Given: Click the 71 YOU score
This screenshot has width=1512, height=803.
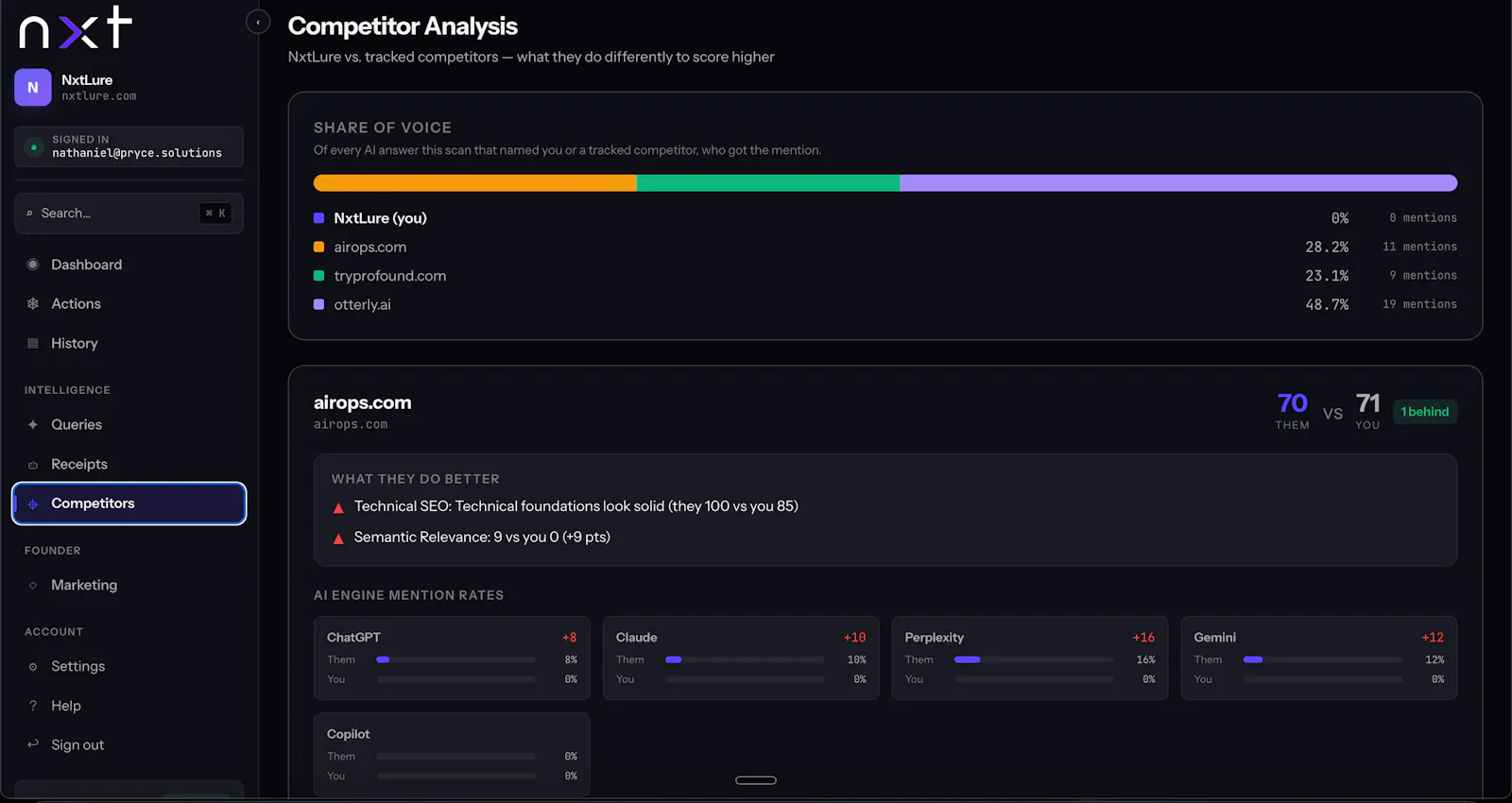Looking at the screenshot, I should 1367,403.
